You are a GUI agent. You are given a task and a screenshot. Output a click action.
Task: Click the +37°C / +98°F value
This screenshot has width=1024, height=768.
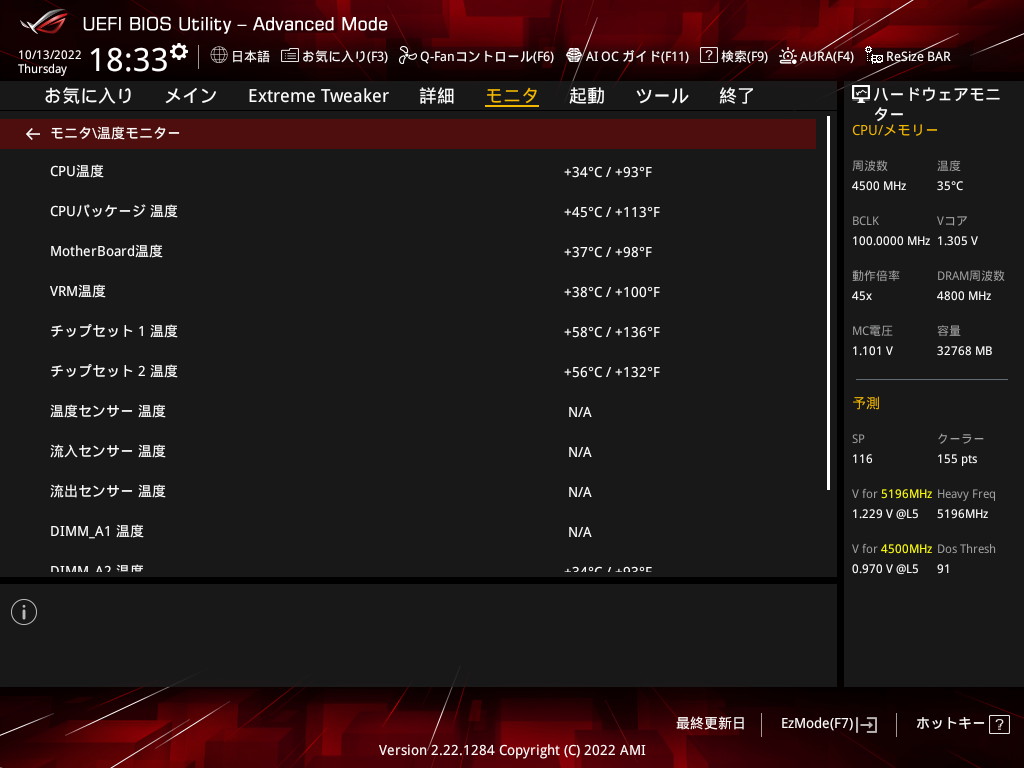(608, 252)
